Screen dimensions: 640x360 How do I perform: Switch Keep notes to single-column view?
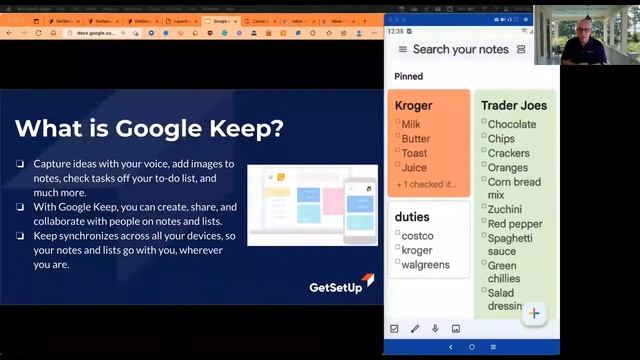click(521, 49)
